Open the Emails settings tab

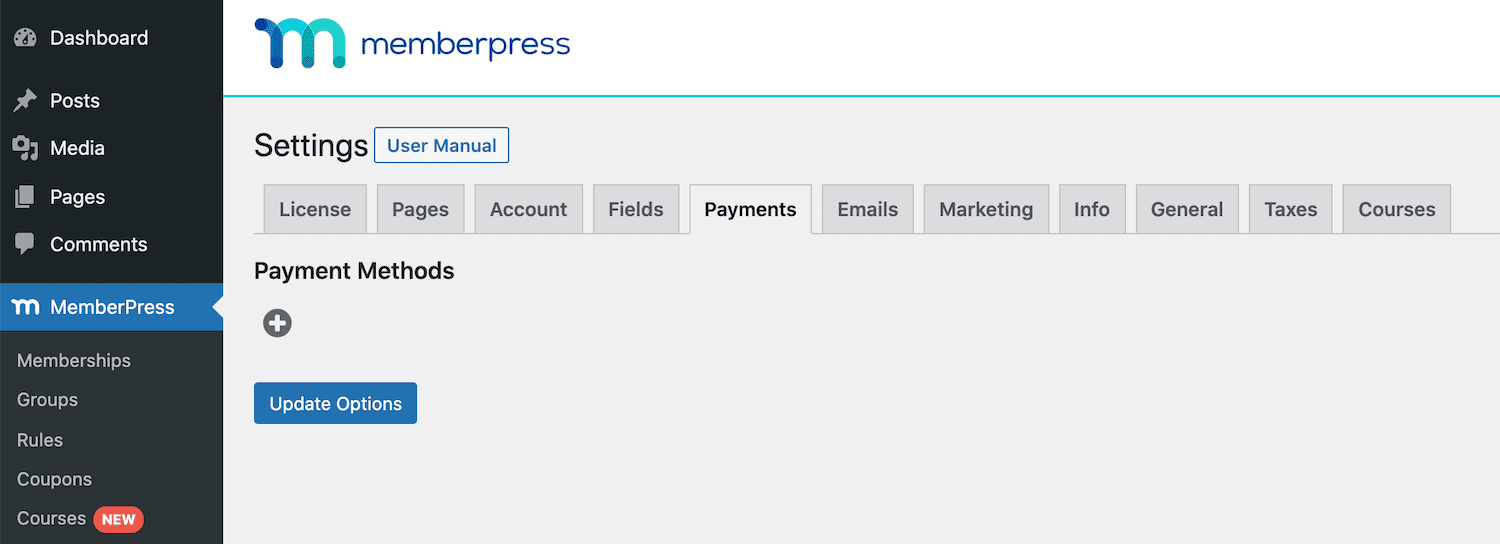pyautogui.click(x=867, y=209)
